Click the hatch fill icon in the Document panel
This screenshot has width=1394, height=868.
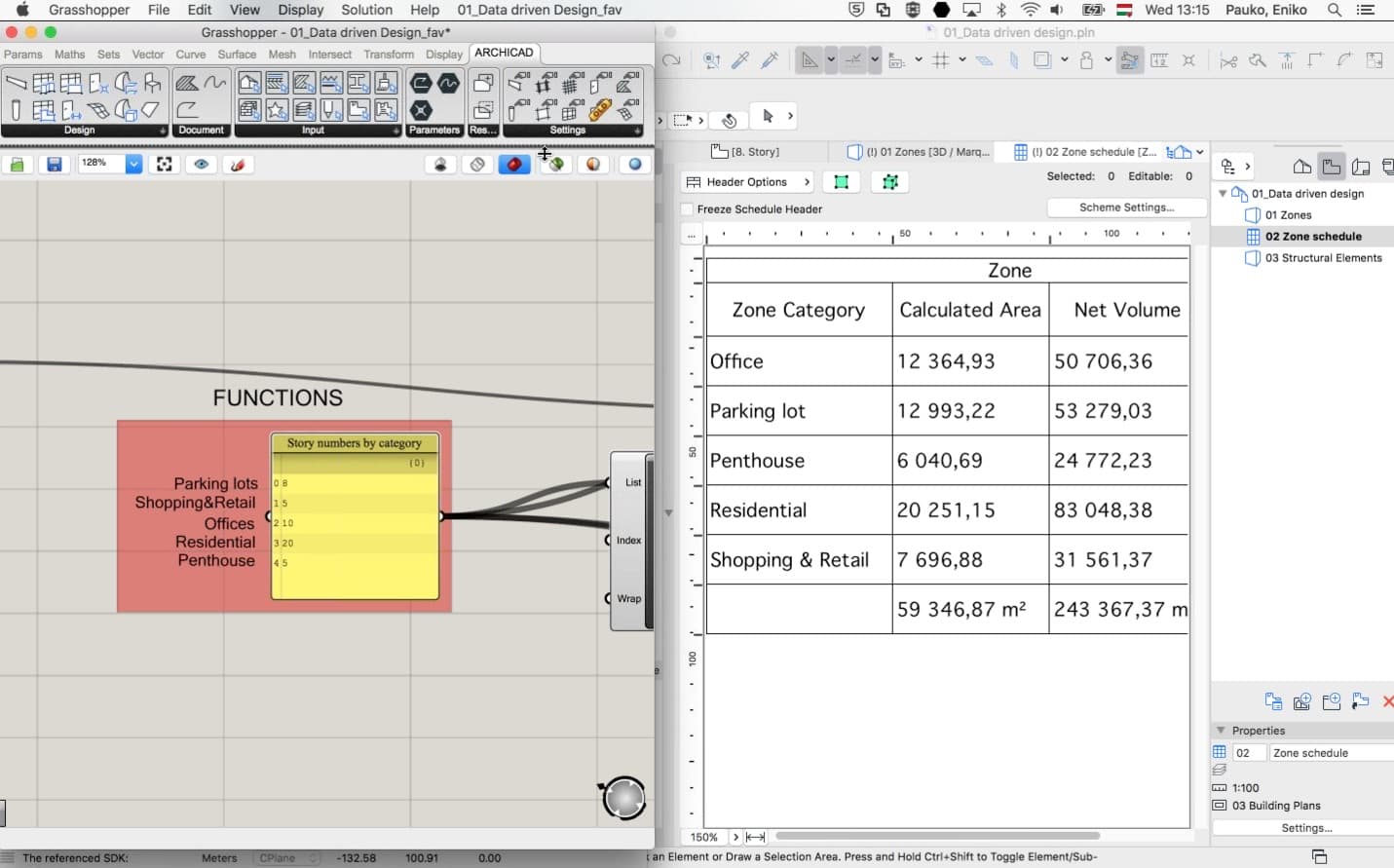point(187,83)
